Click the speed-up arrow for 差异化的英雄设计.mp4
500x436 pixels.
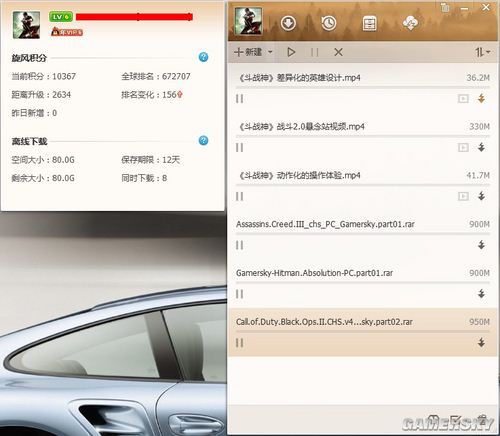click(x=481, y=98)
